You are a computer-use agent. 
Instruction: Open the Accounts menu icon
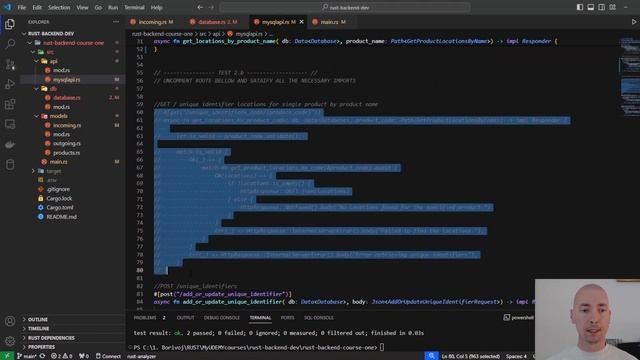coord(10,321)
